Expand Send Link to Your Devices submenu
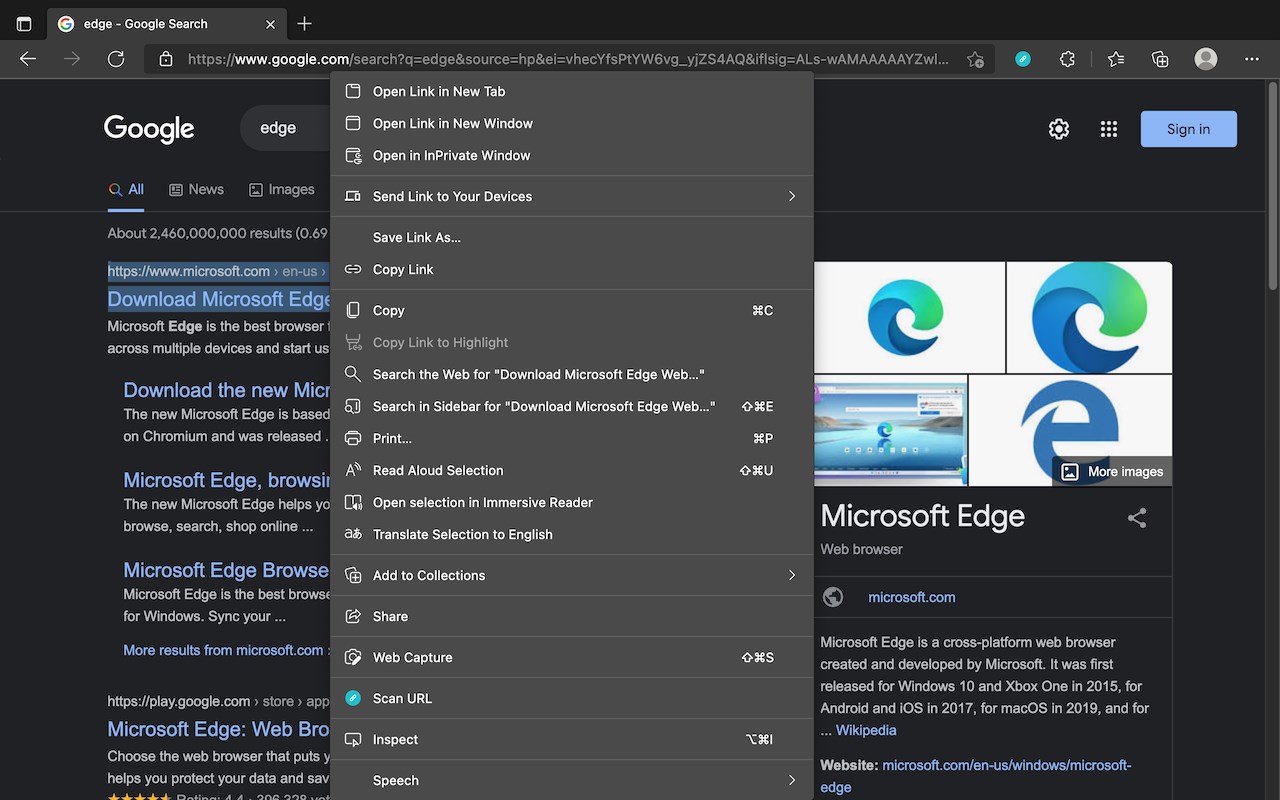The width and height of the screenshot is (1280, 800). pyautogui.click(x=791, y=196)
